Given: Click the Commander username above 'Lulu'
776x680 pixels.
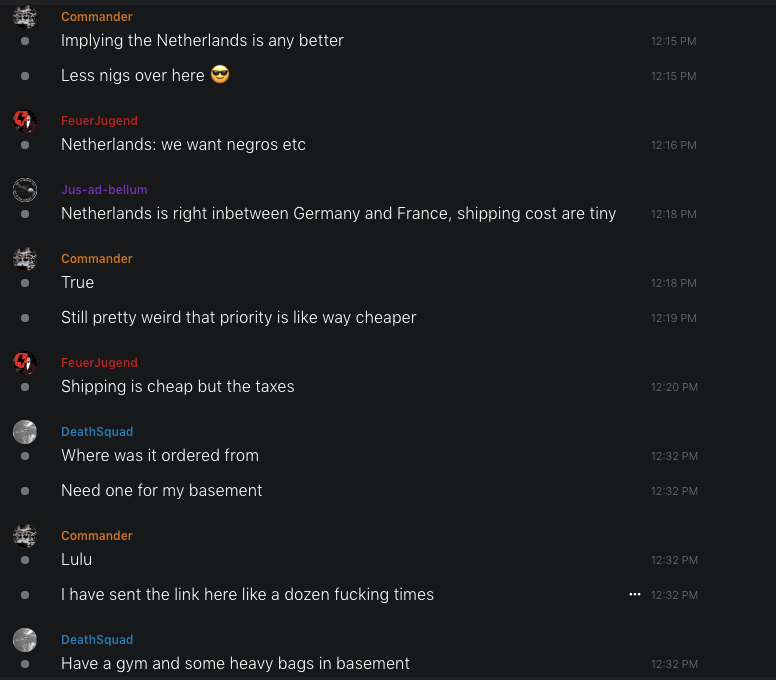Looking at the screenshot, I should tap(96, 536).
